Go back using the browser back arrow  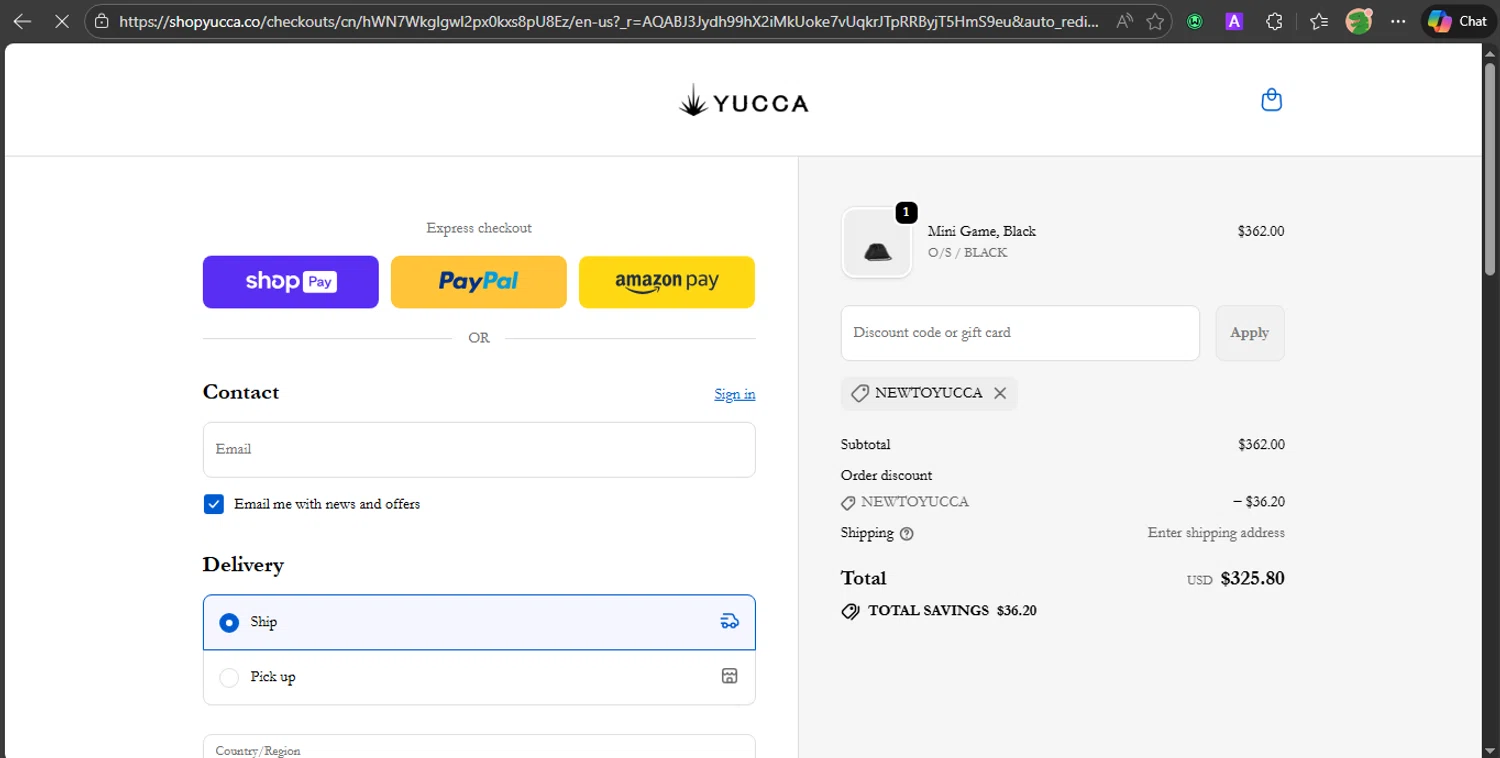22,21
